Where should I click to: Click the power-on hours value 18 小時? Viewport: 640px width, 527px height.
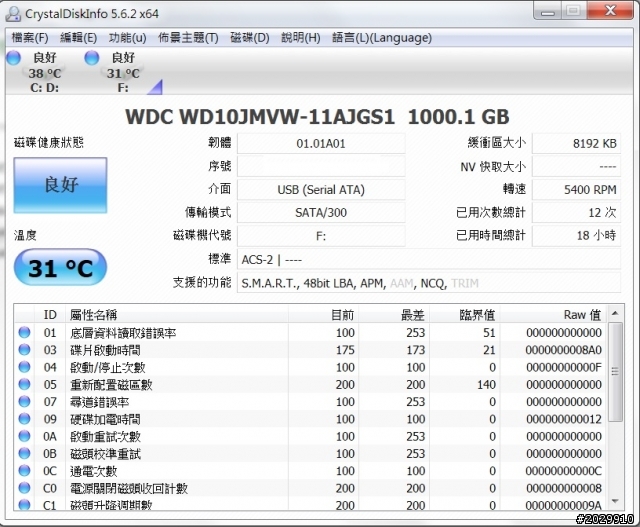(576, 236)
